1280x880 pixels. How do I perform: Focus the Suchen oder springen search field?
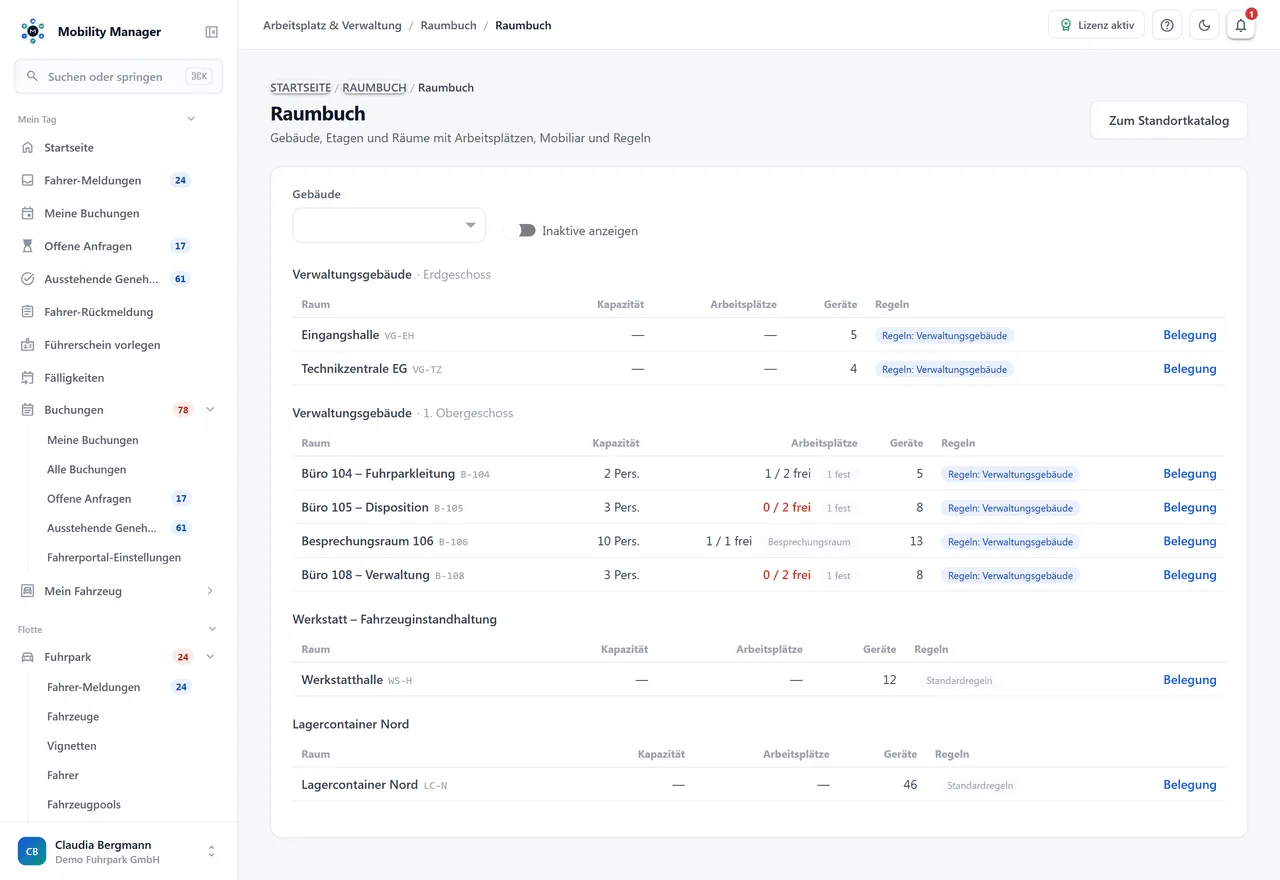[x=118, y=76]
